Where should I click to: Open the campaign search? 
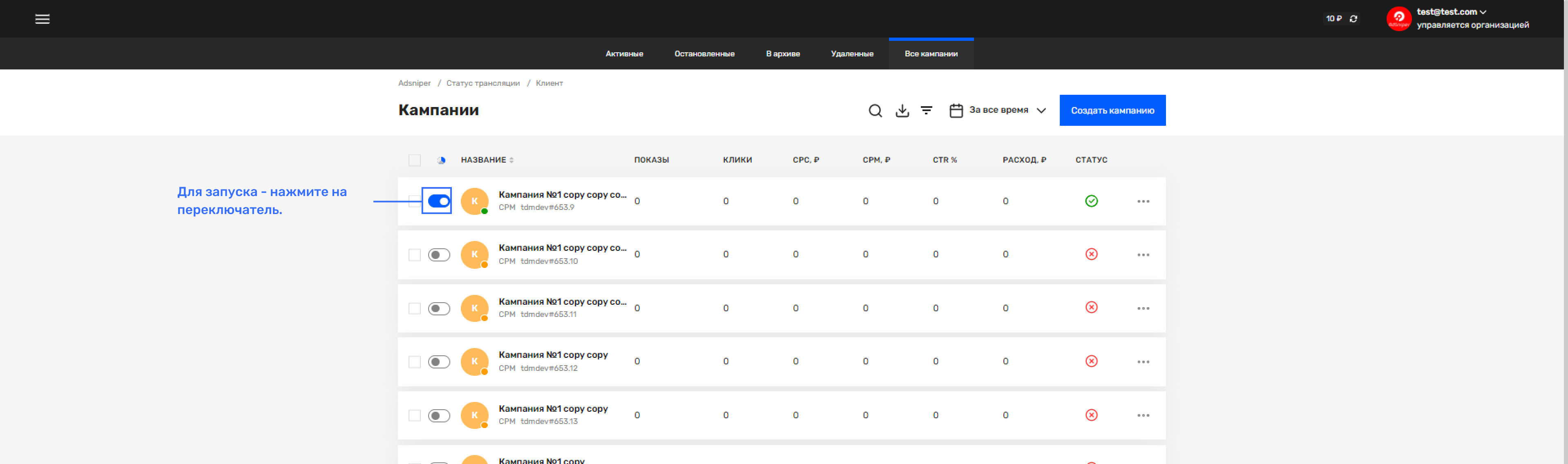(875, 110)
